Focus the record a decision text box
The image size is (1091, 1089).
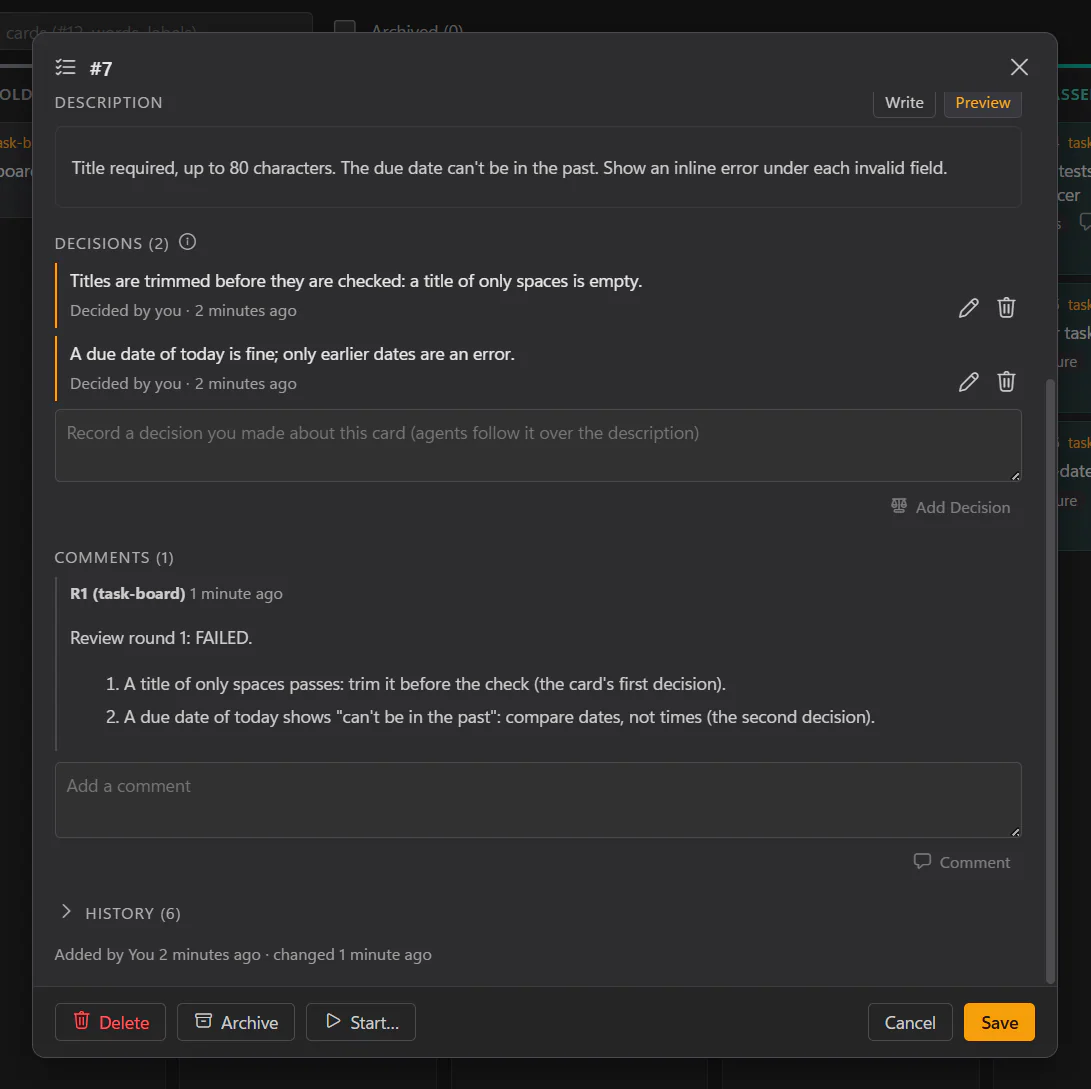pos(538,445)
